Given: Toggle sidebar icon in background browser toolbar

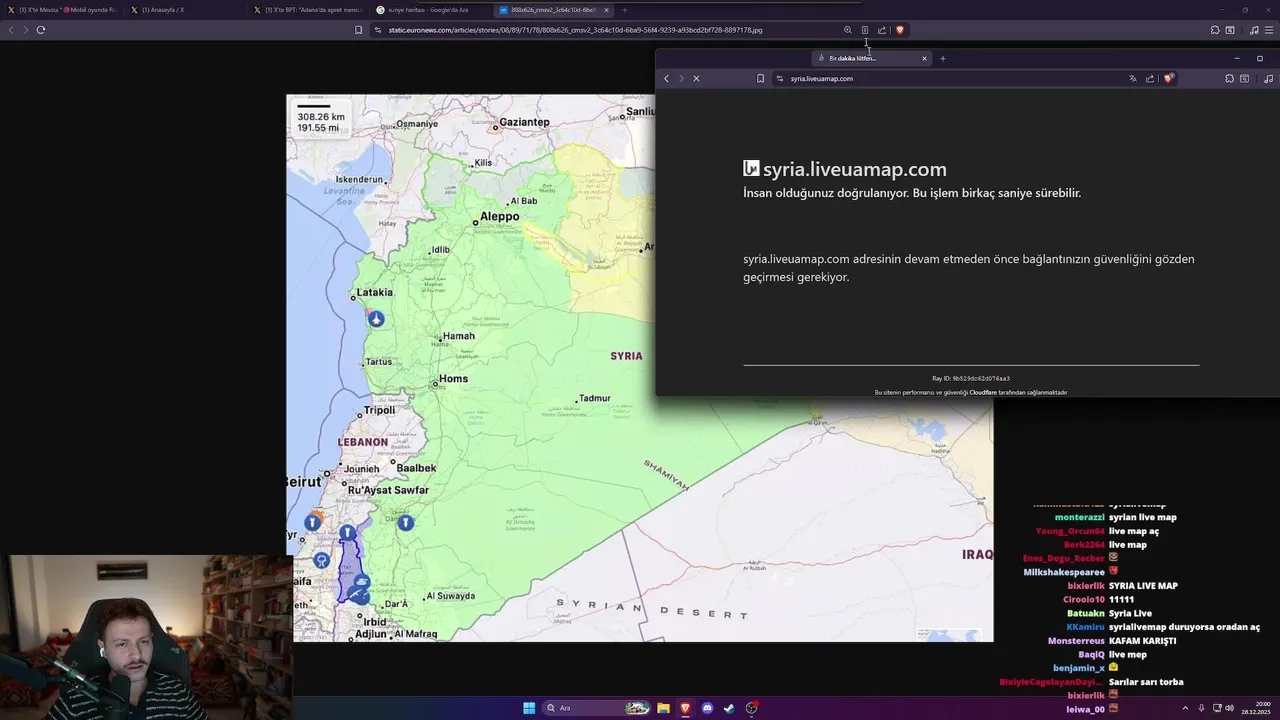Looking at the screenshot, I should 1230,30.
